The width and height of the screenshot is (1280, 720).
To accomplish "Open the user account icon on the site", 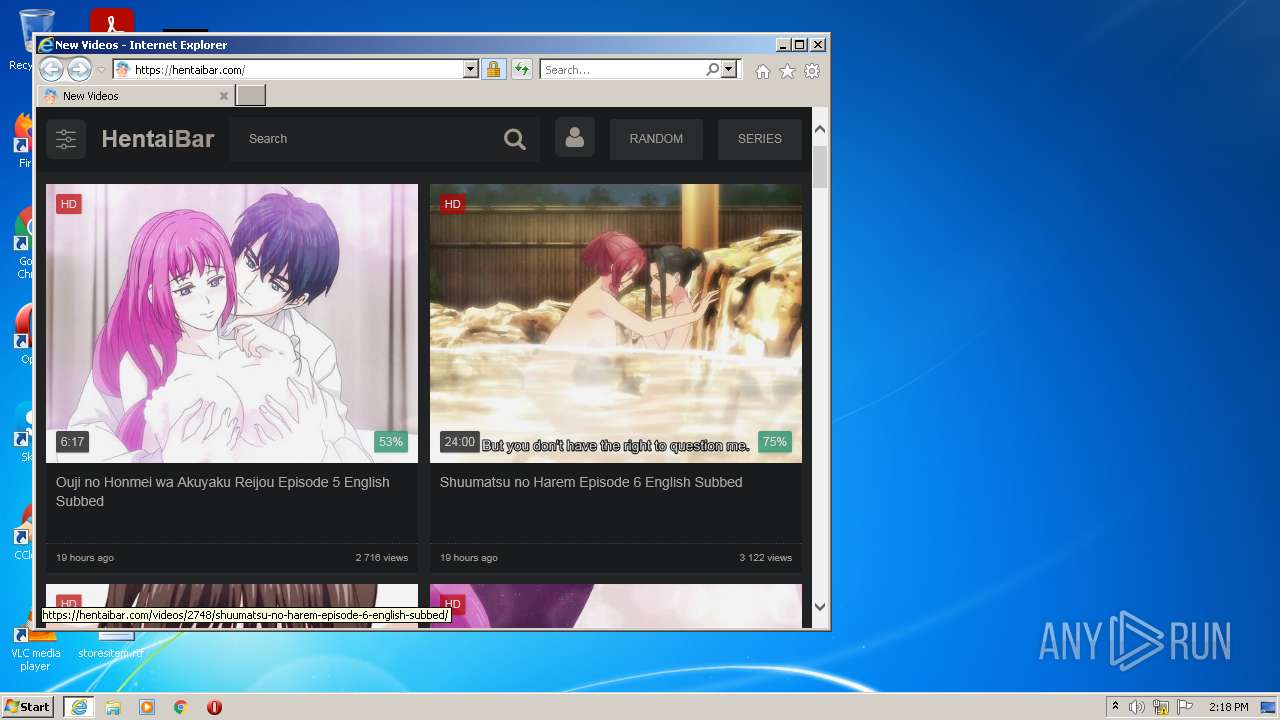I will tap(575, 138).
